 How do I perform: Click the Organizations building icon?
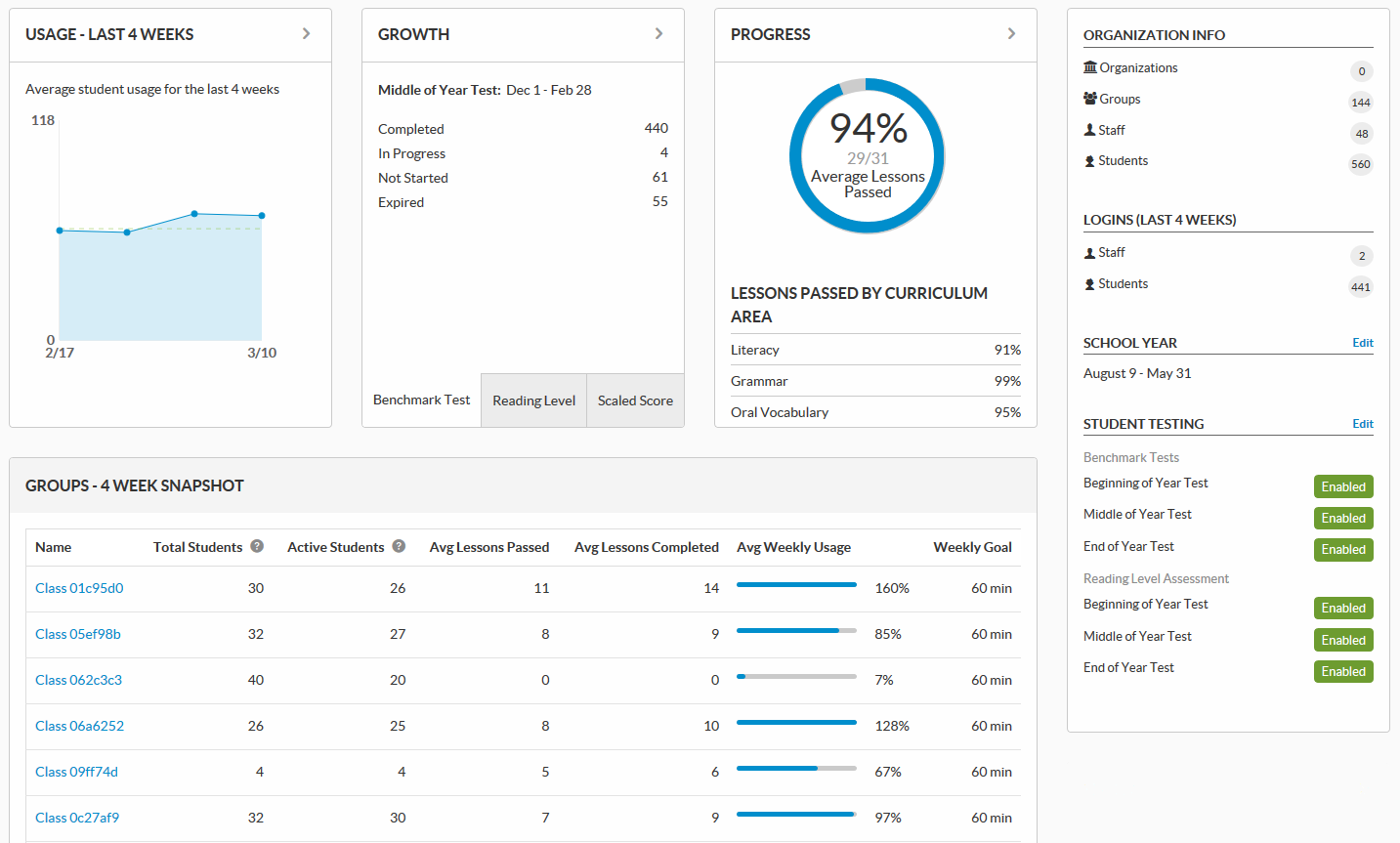pos(1090,67)
